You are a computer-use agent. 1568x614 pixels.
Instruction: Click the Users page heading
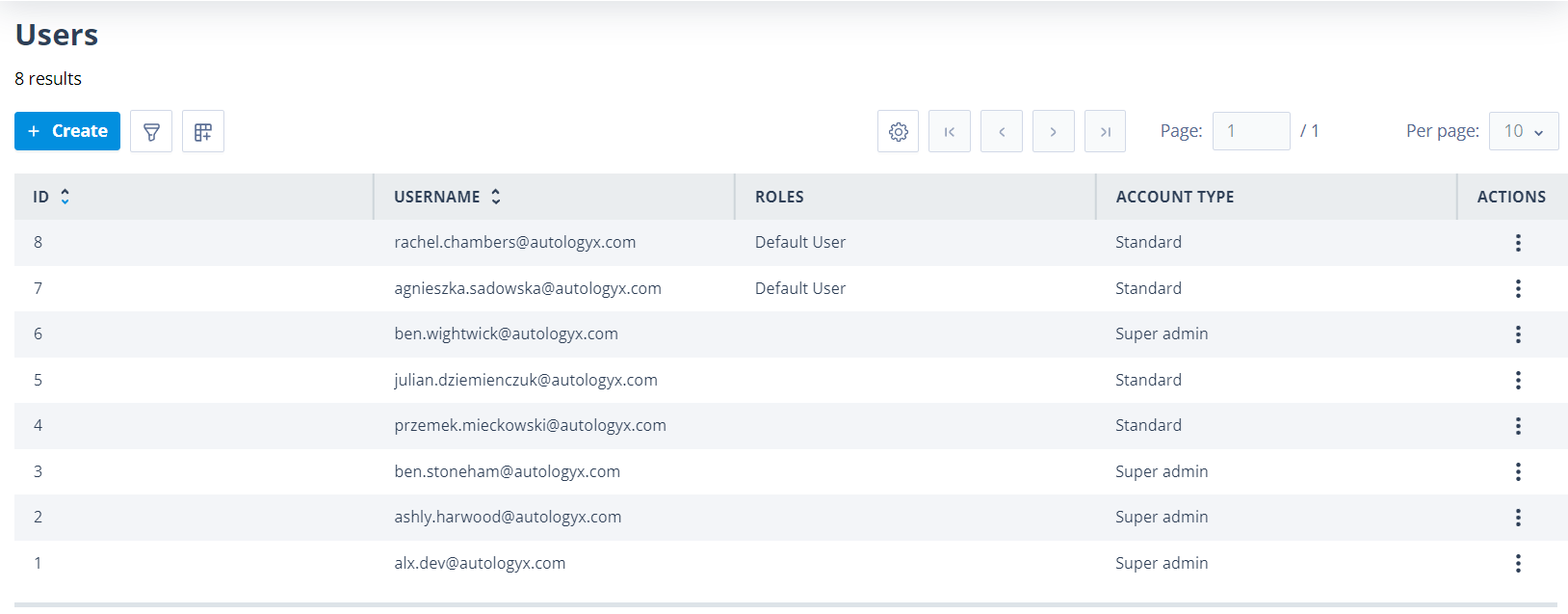click(x=57, y=35)
